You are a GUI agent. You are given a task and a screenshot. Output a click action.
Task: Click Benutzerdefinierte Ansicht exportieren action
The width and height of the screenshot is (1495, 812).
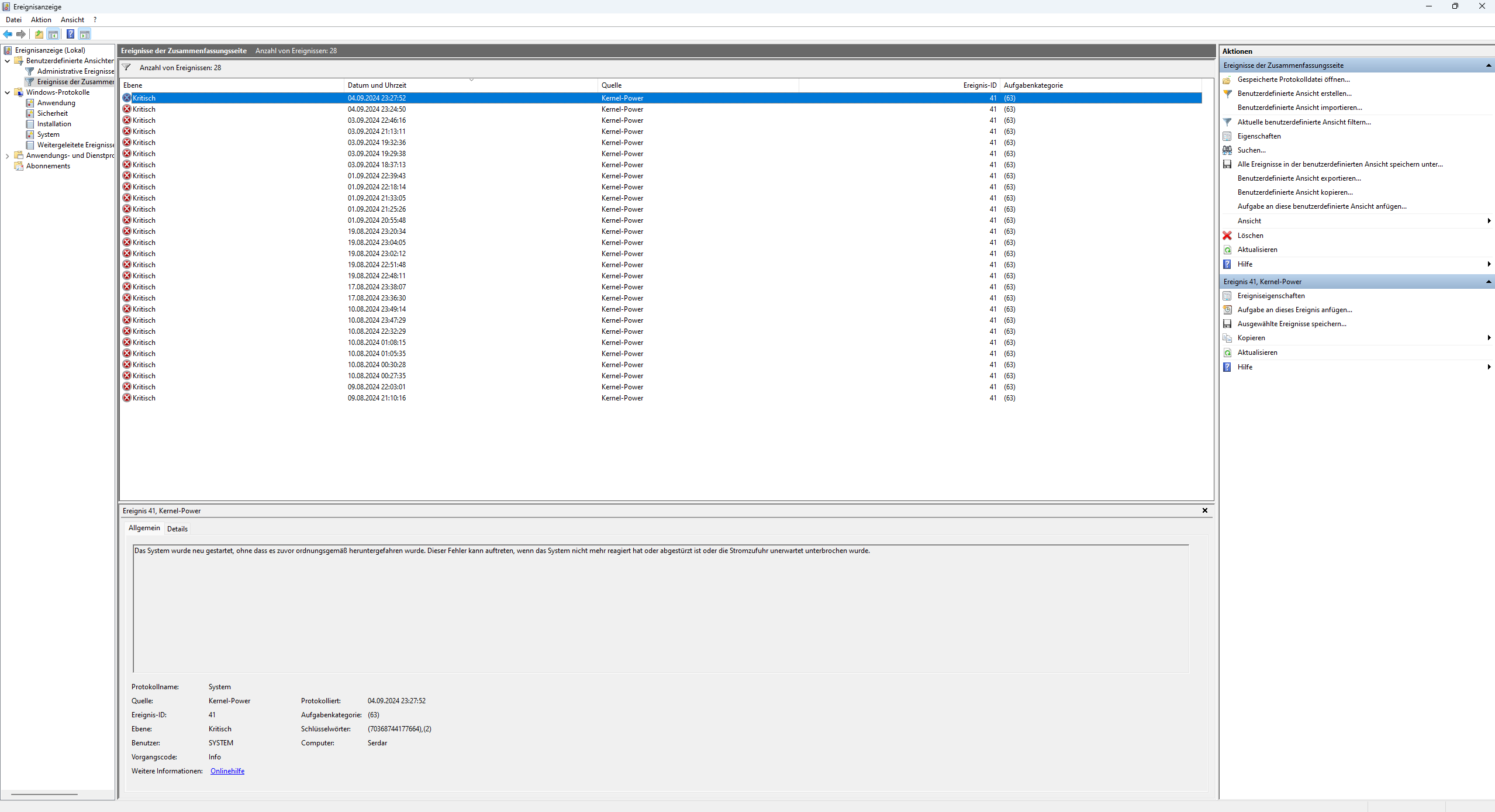pos(1299,178)
